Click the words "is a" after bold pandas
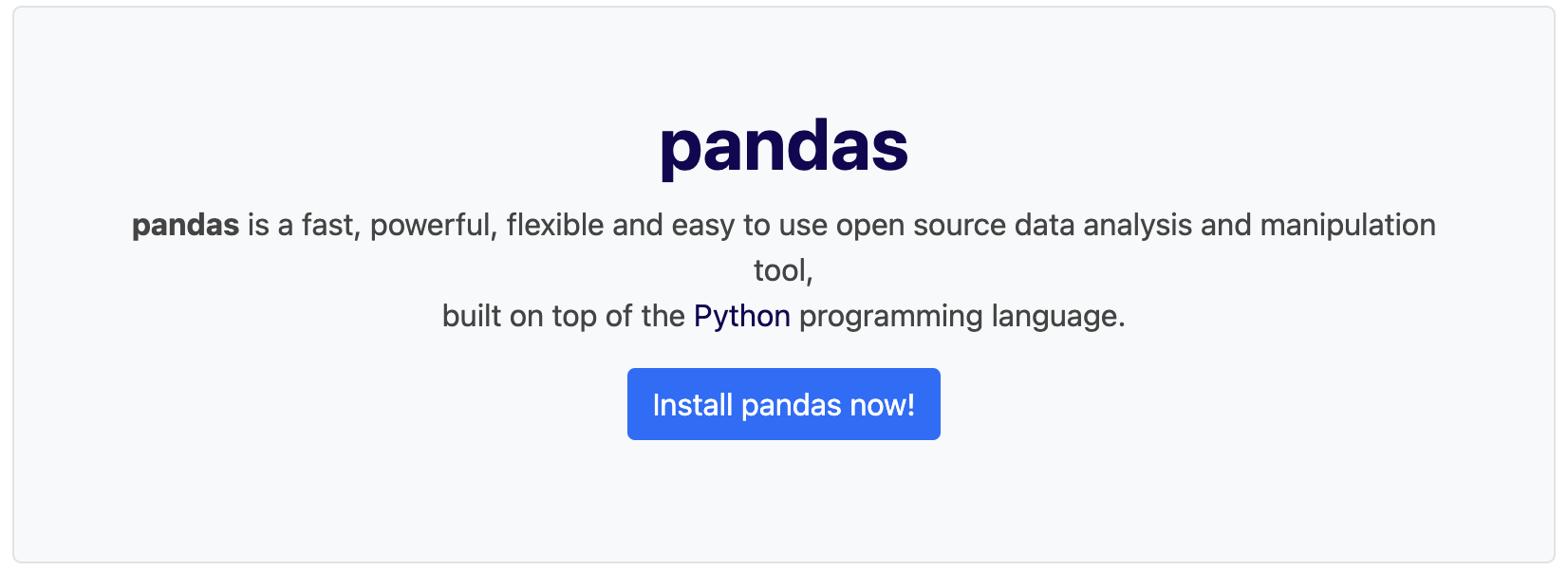This screenshot has width=1568, height=571. pyautogui.click(x=270, y=225)
